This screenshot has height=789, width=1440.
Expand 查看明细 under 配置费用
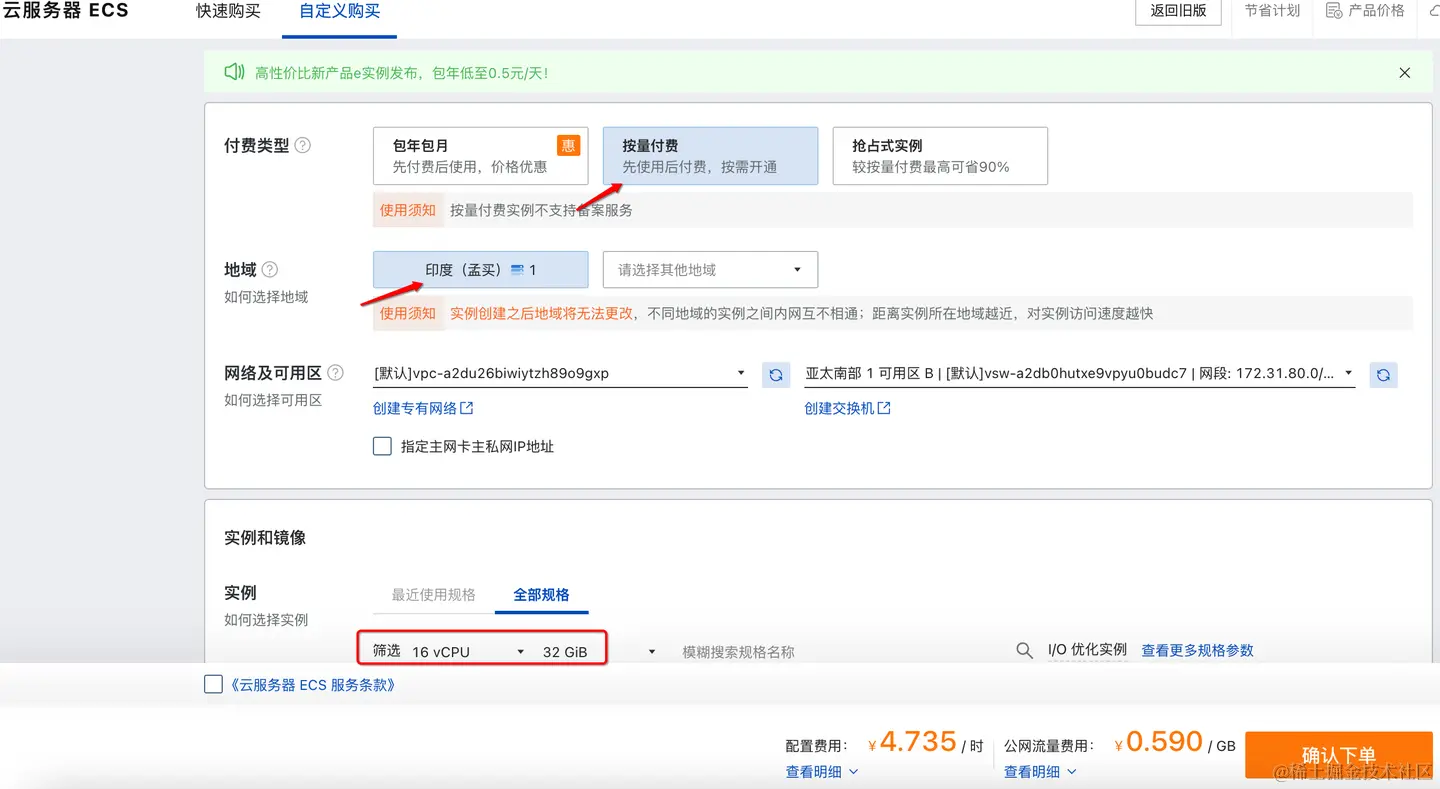point(822,771)
